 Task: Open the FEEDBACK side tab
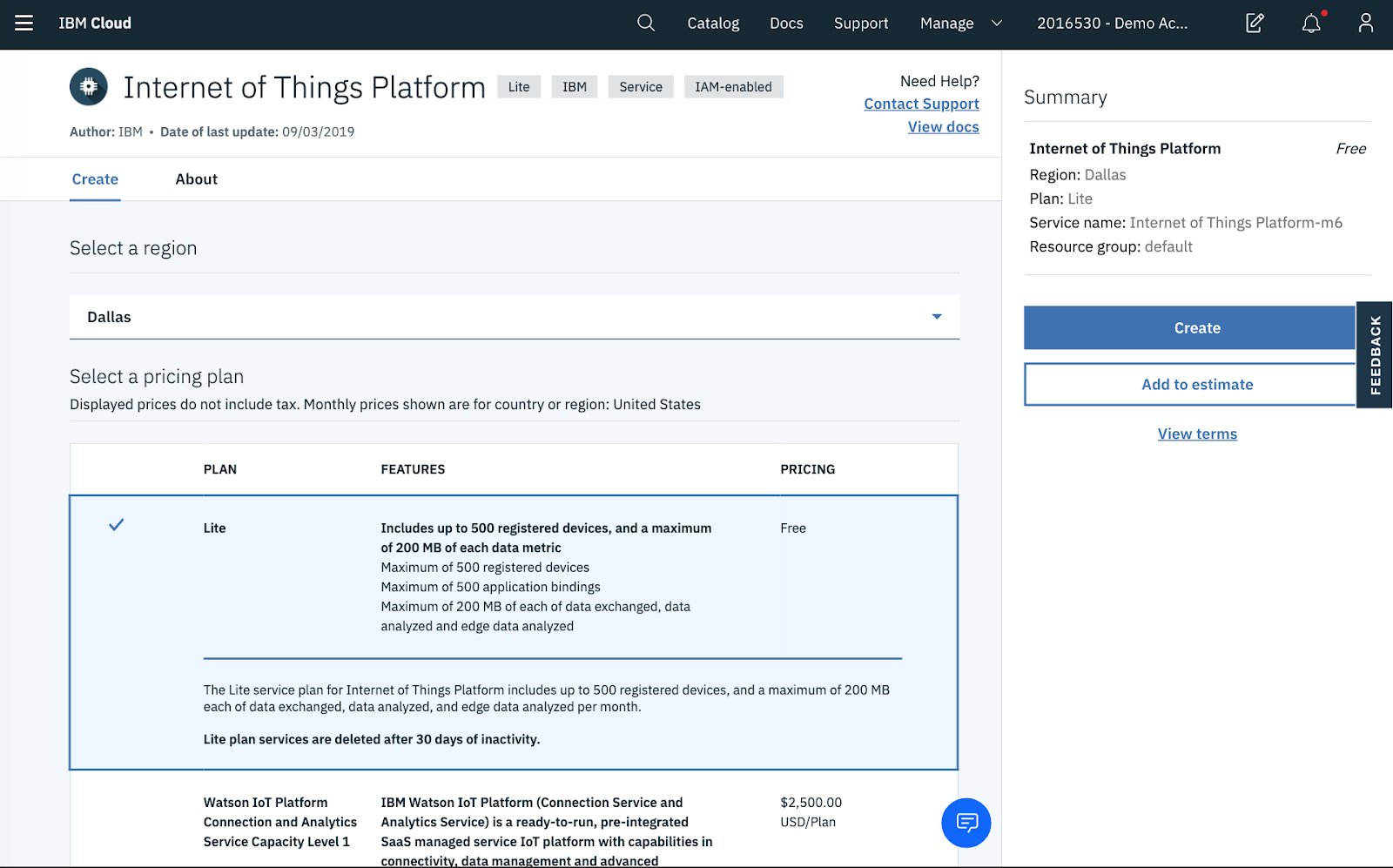point(1375,355)
